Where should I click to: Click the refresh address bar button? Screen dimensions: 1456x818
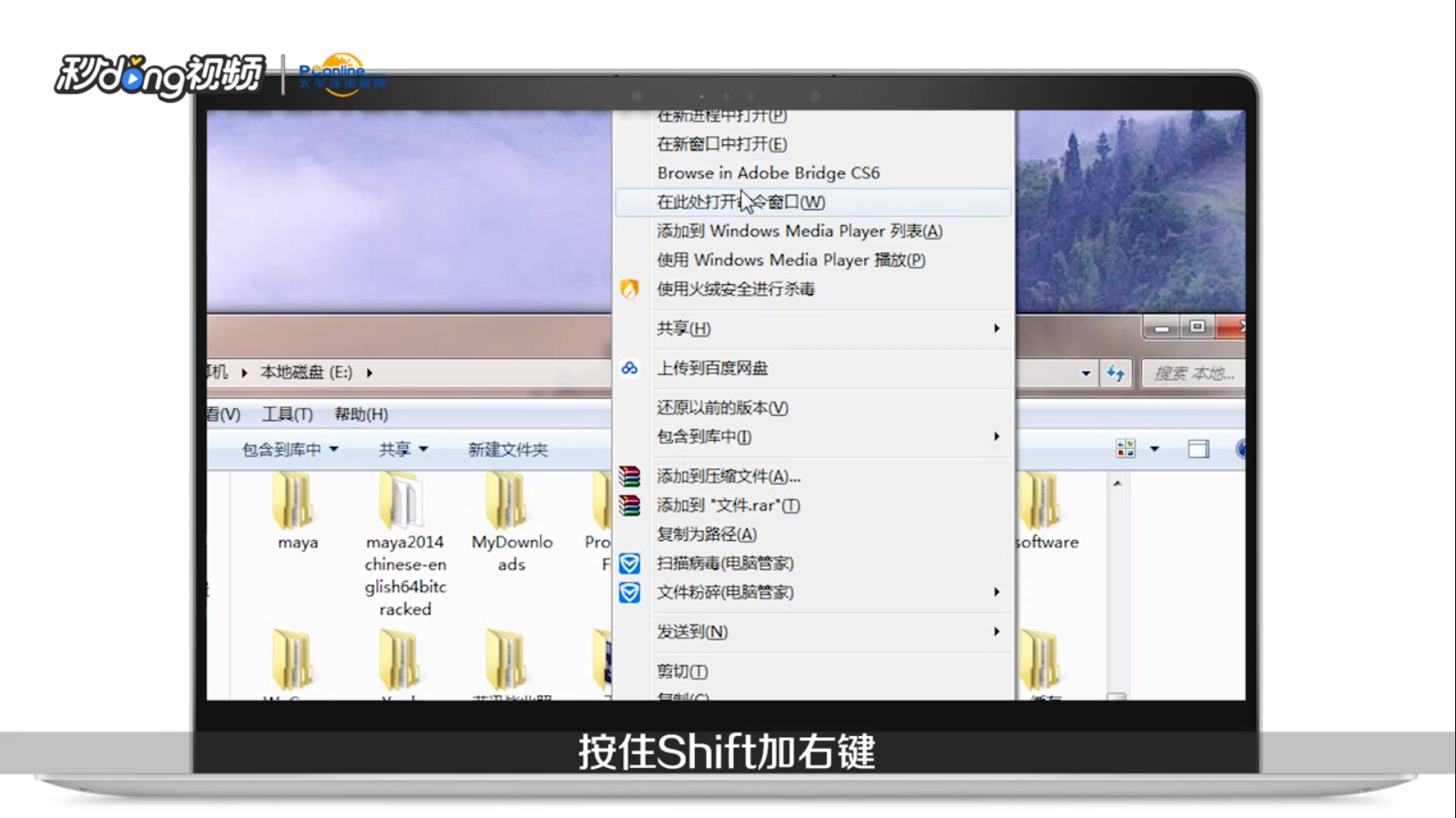point(1115,373)
